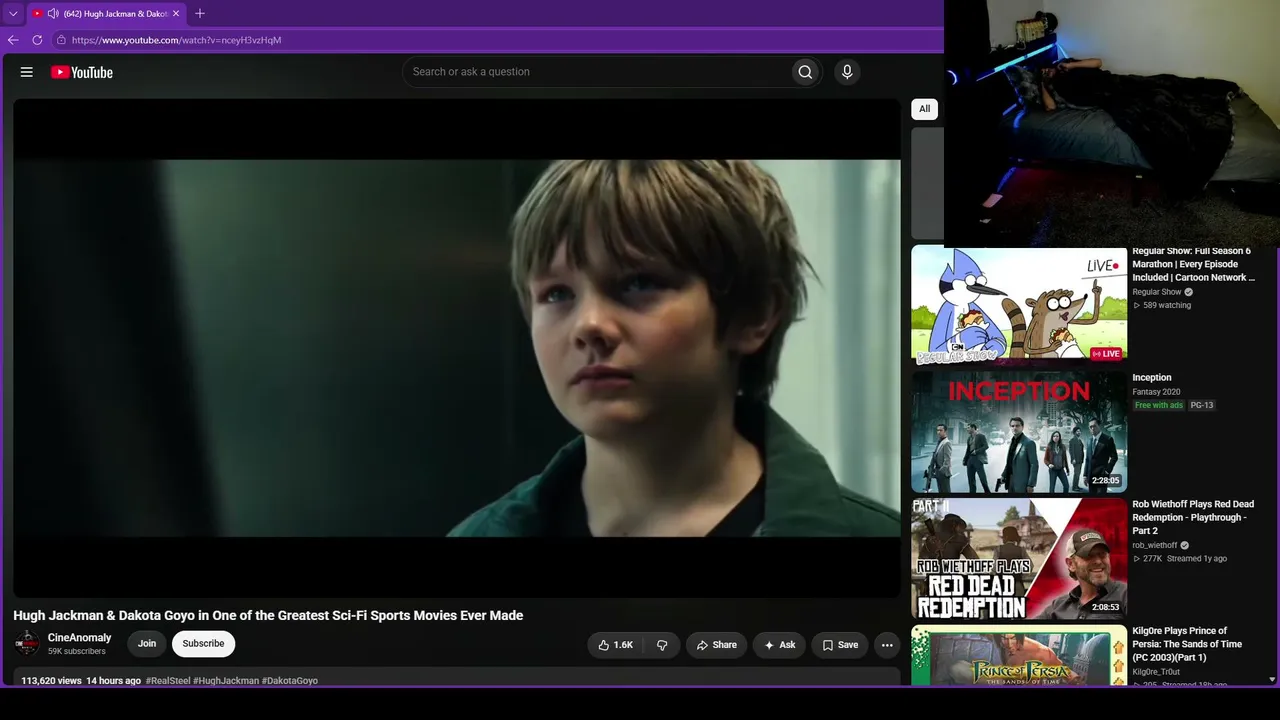
Task: Click the "589 watching" text
Action: [1167, 305]
